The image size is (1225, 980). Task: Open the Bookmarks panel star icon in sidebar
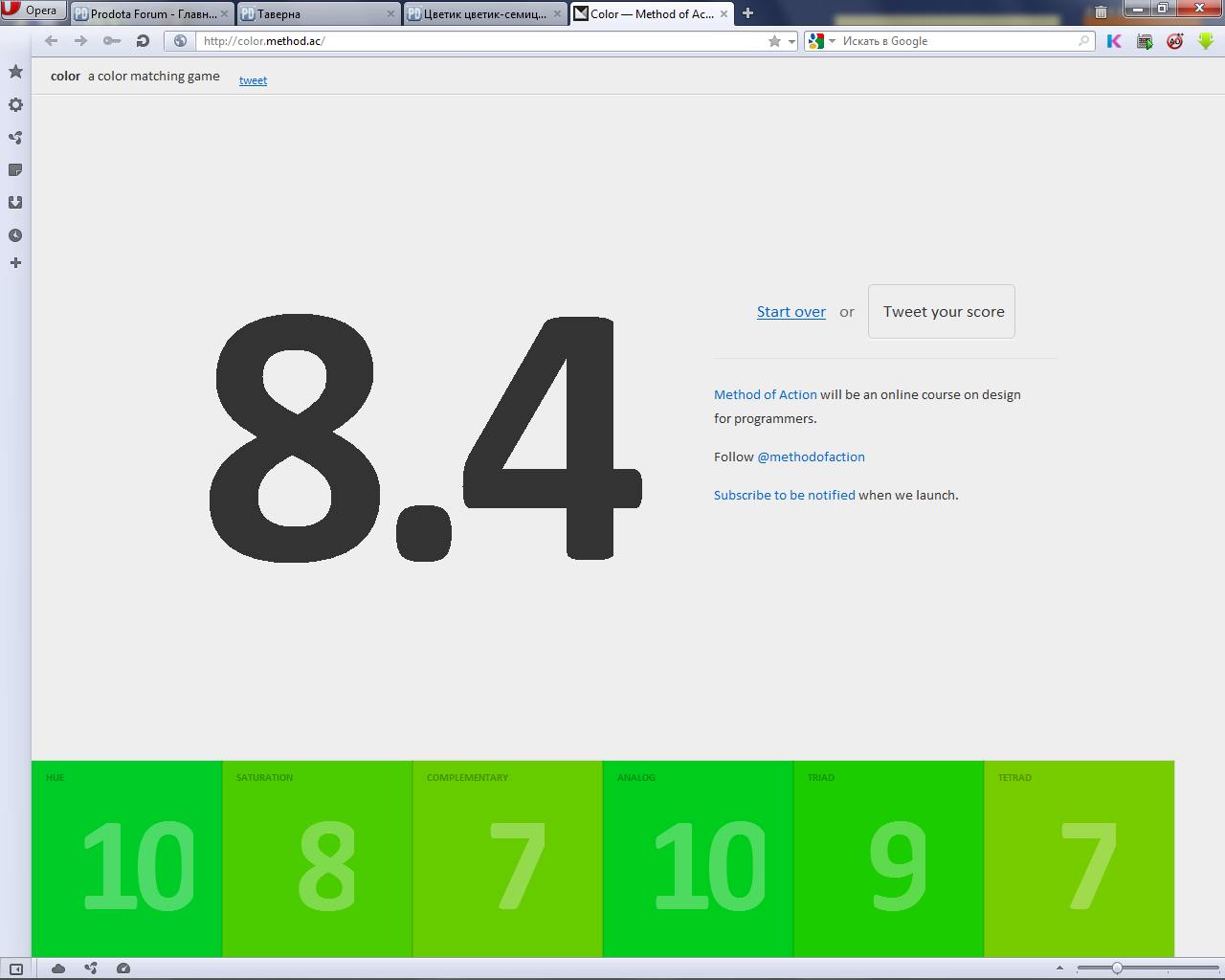click(15, 72)
